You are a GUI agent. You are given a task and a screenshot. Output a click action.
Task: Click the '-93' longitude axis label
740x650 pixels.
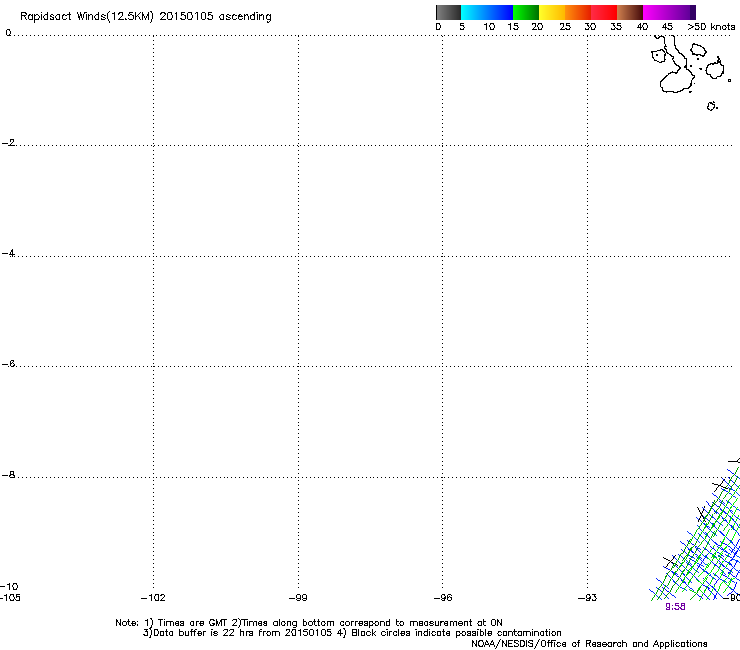click(x=588, y=598)
